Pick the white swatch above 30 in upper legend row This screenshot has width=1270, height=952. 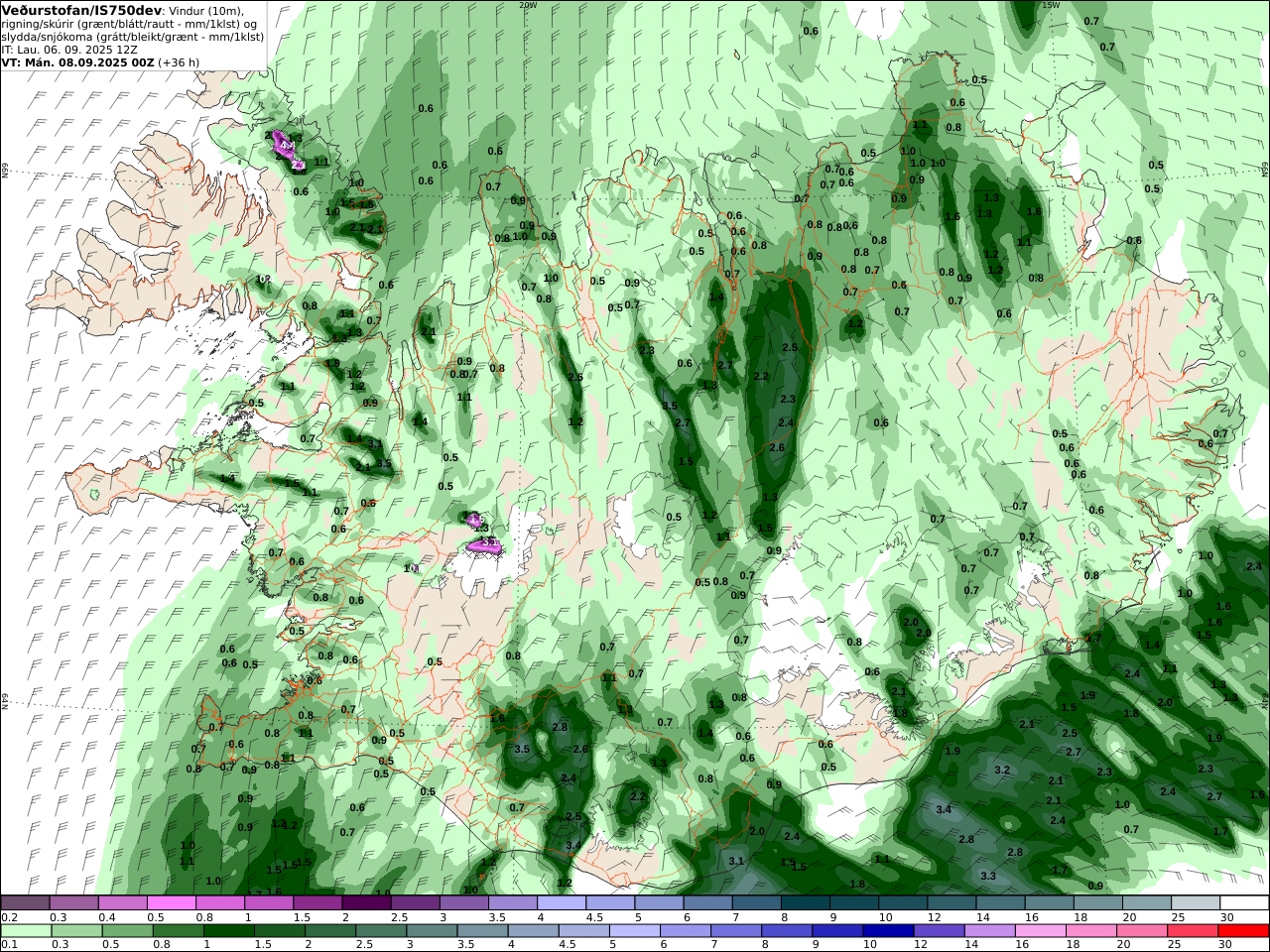pos(1243,903)
